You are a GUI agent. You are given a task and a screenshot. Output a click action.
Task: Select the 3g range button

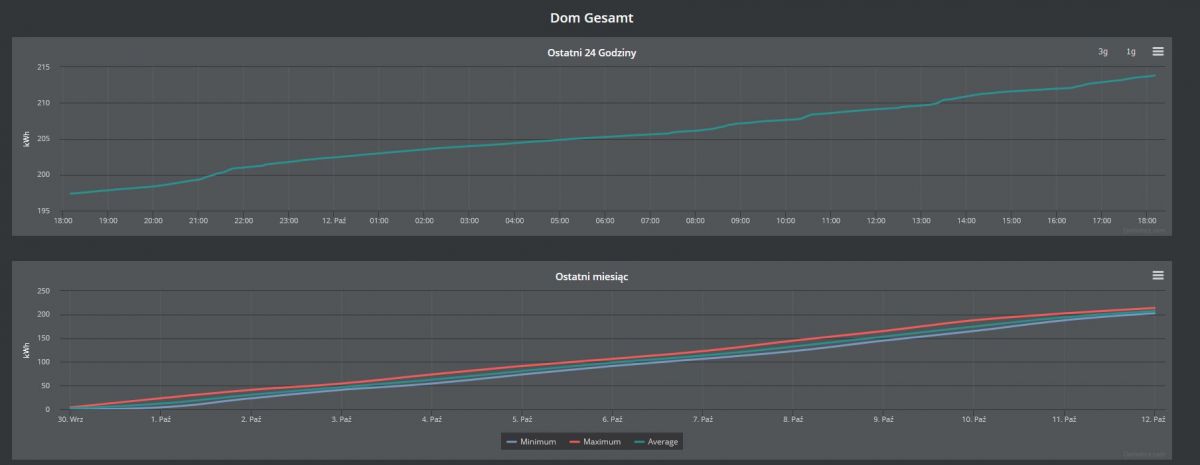click(x=1103, y=51)
